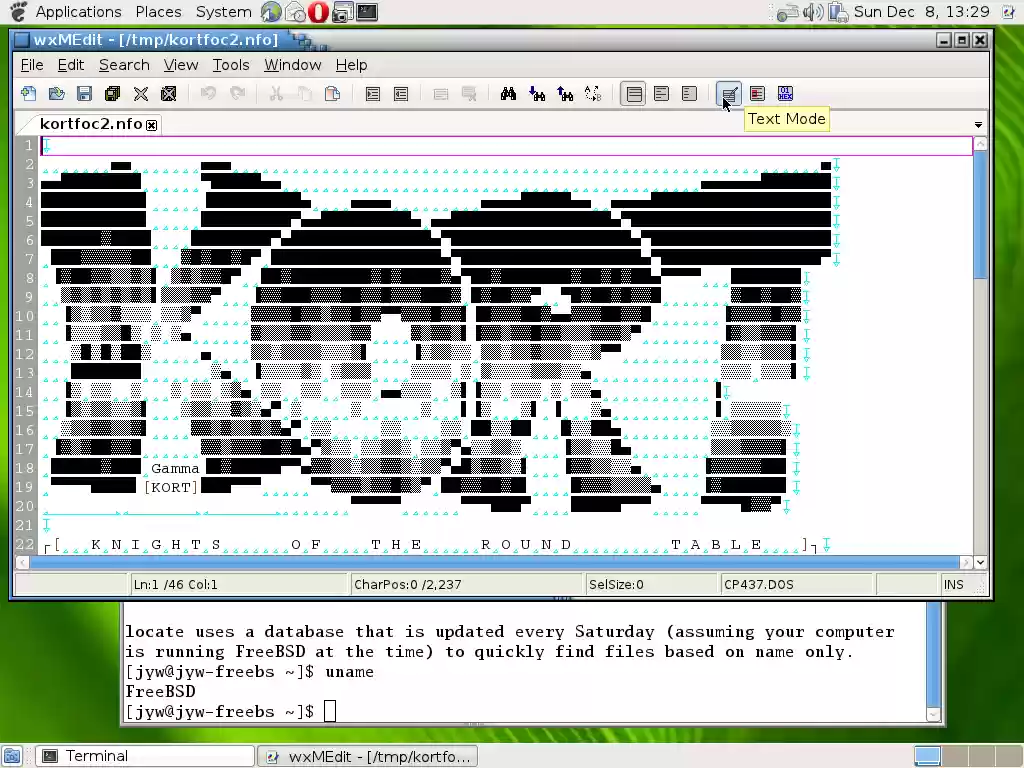The height and width of the screenshot is (768, 1024).
Task: Disable word wrap via No Wrap button
Action: tap(634, 93)
